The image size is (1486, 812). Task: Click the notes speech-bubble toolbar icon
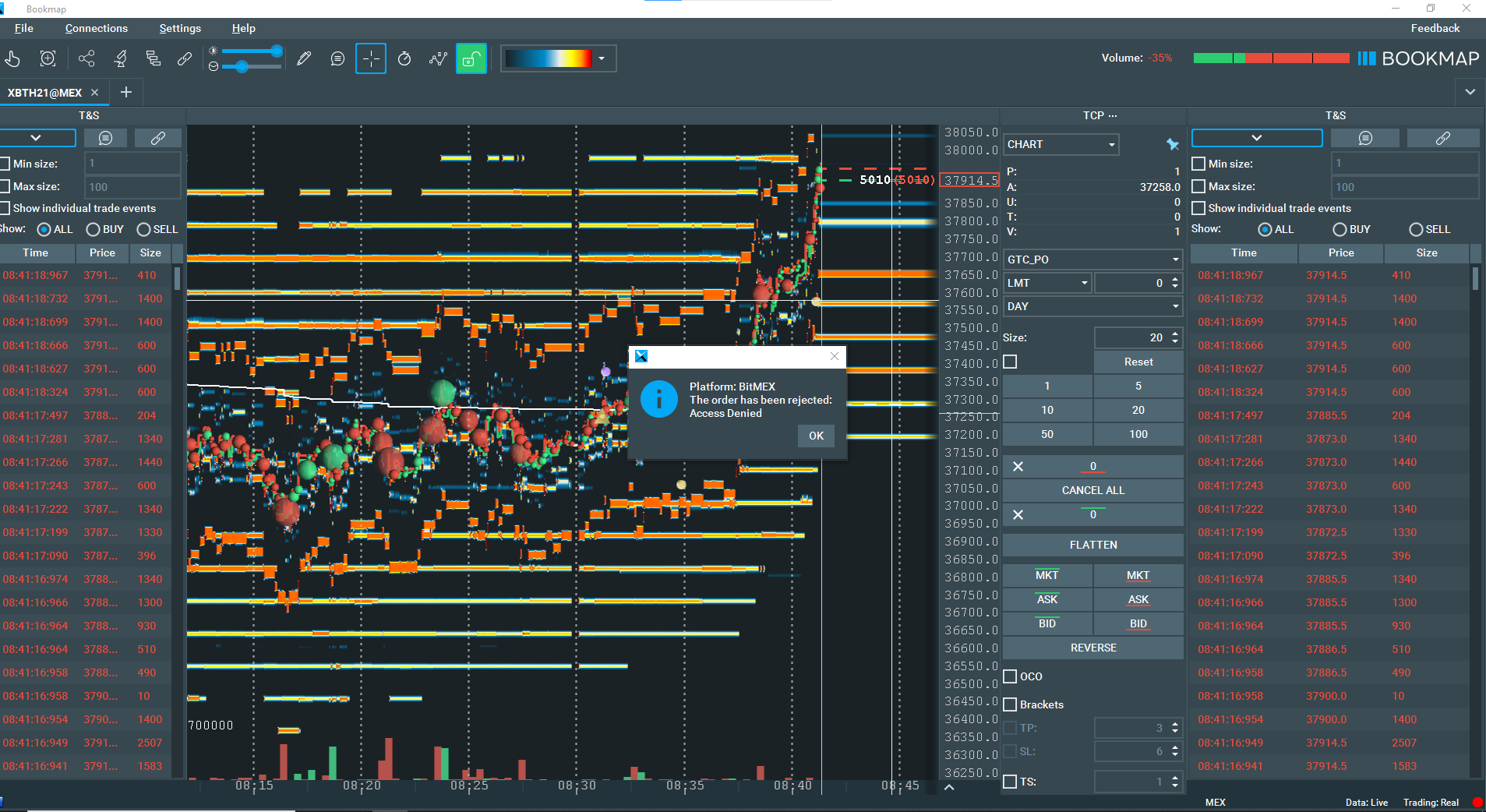point(337,58)
